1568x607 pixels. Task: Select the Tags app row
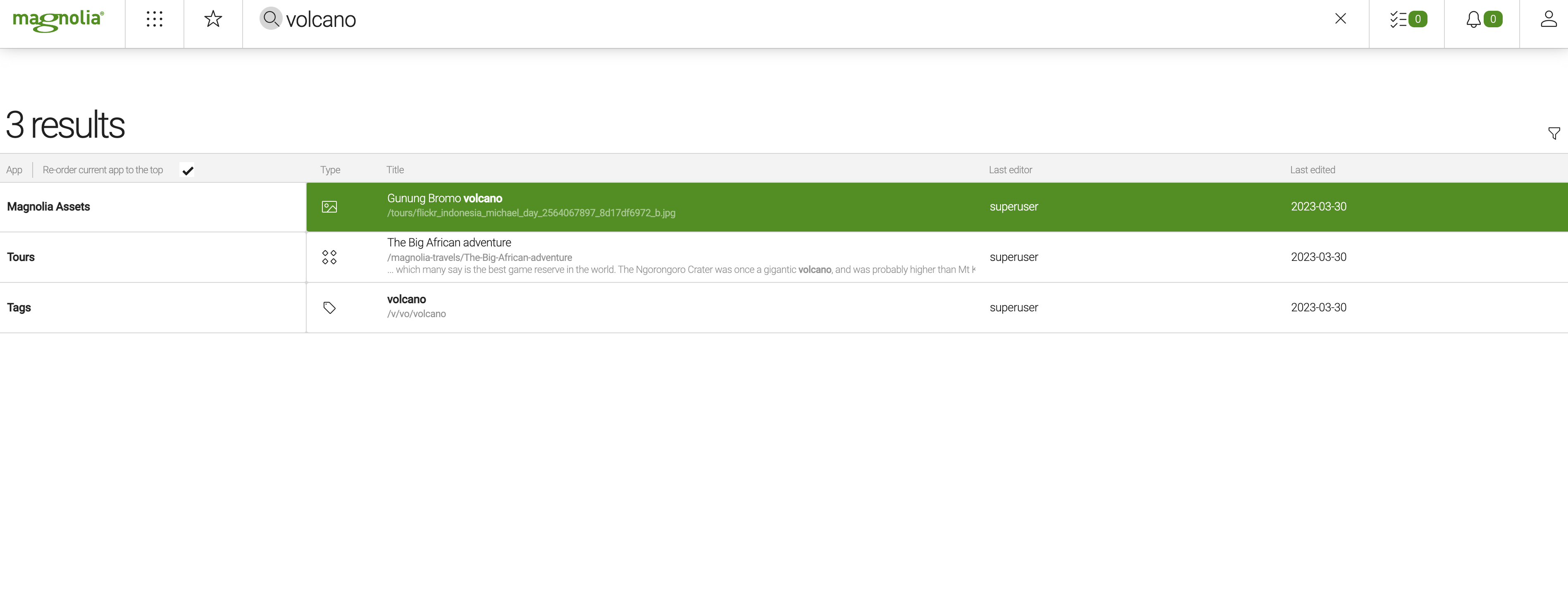pyautogui.click(x=153, y=308)
